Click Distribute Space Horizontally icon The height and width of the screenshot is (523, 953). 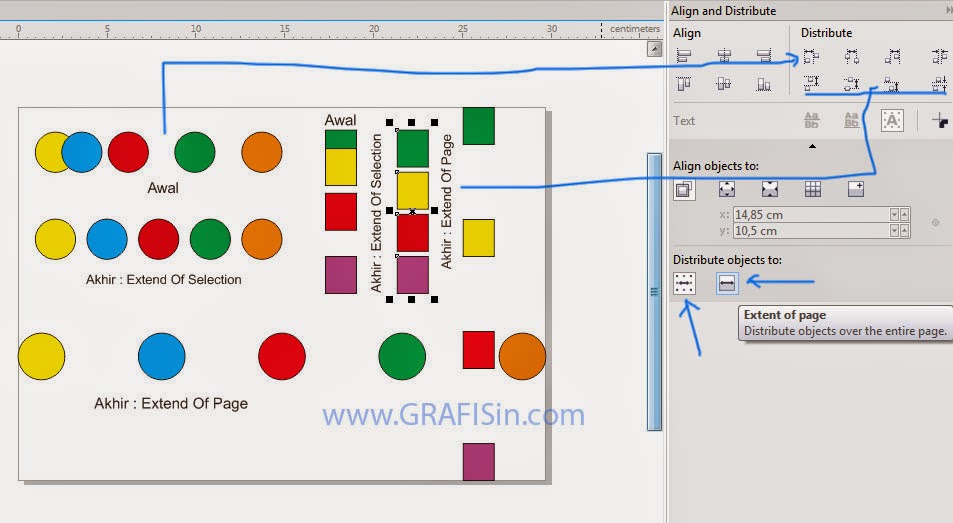coord(940,56)
